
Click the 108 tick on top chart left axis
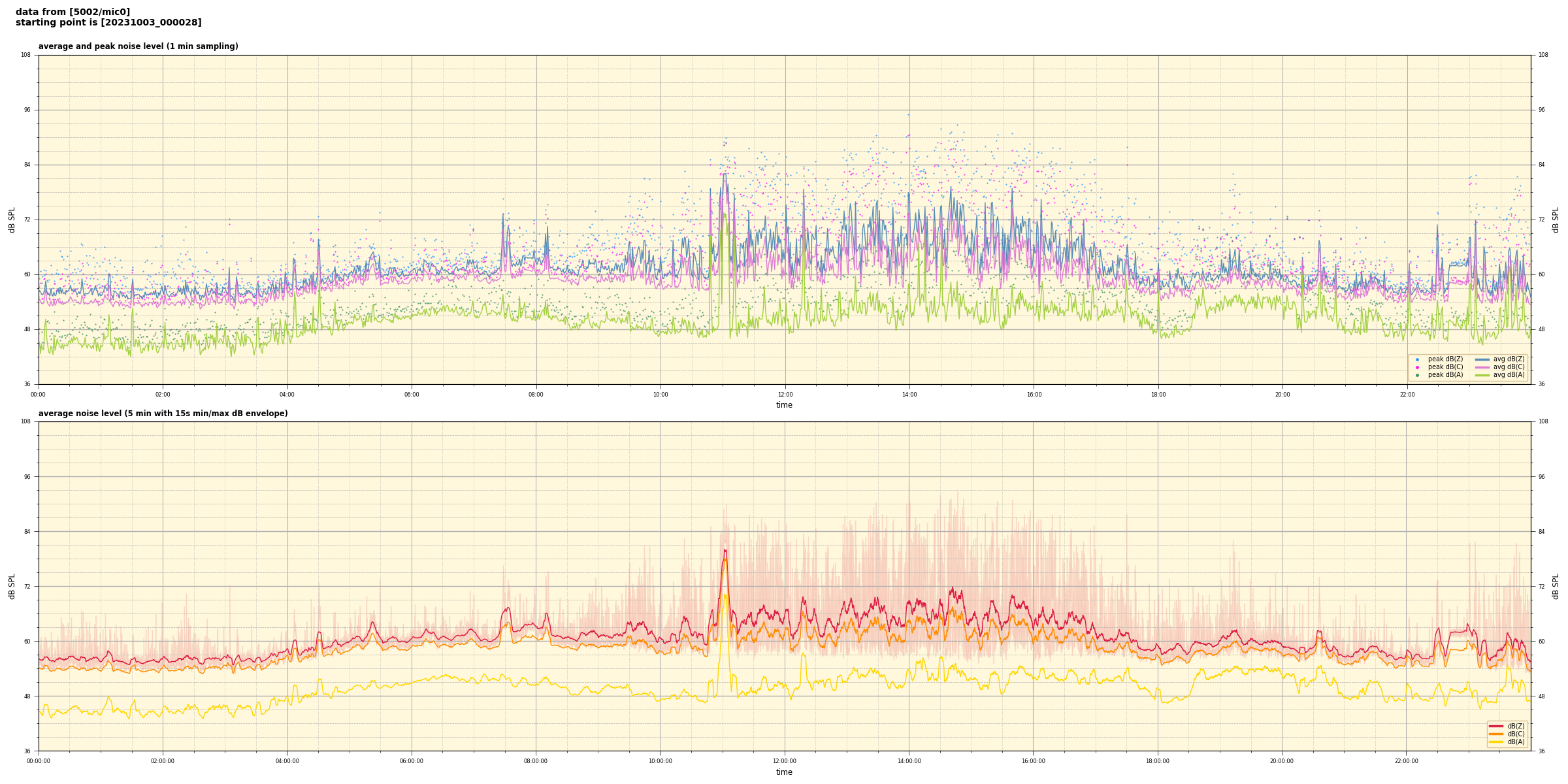pos(26,55)
